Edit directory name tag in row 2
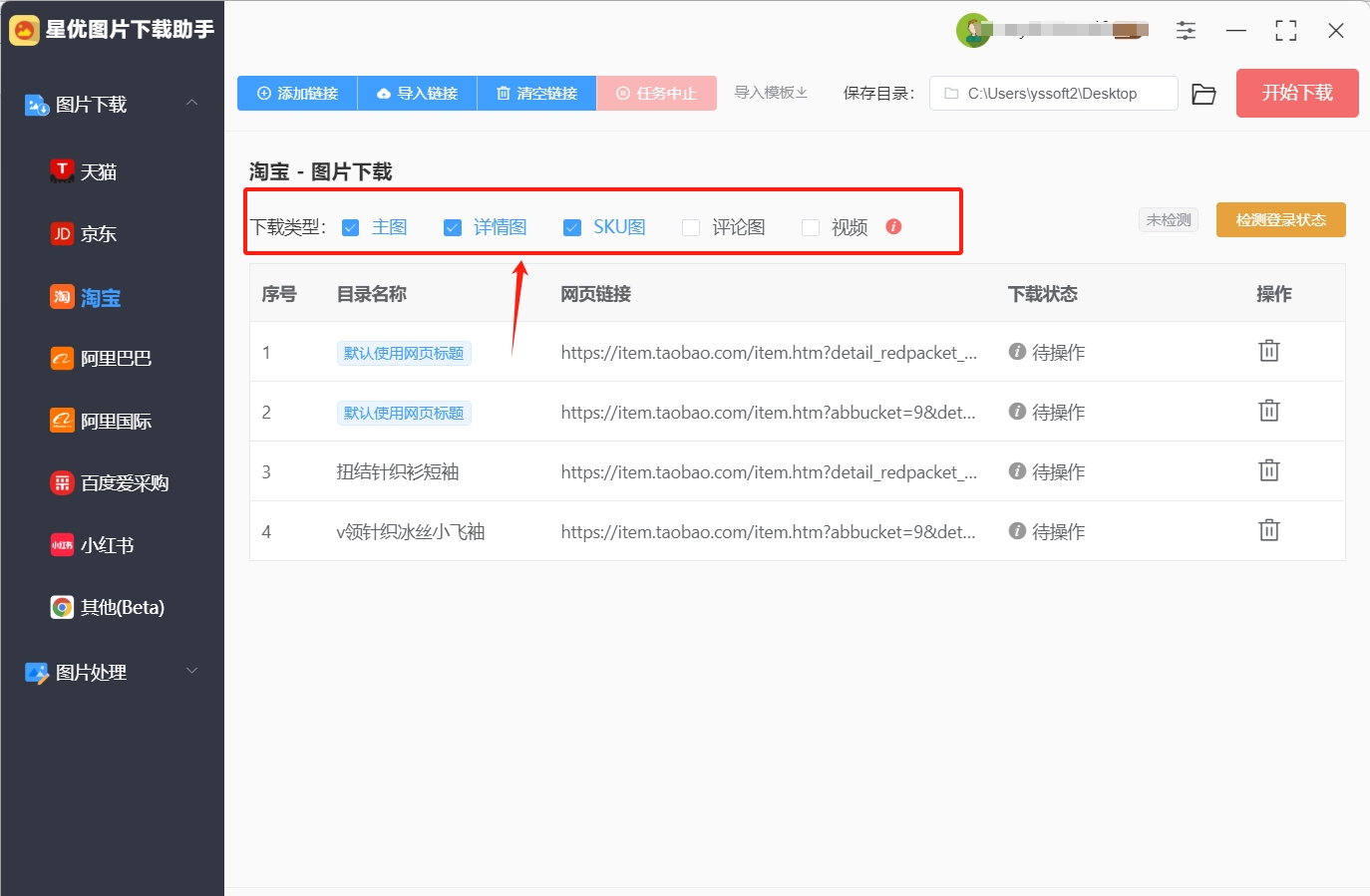The height and width of the screenshot is (896, 1370). pyautogui.click(x=404, y=413)
